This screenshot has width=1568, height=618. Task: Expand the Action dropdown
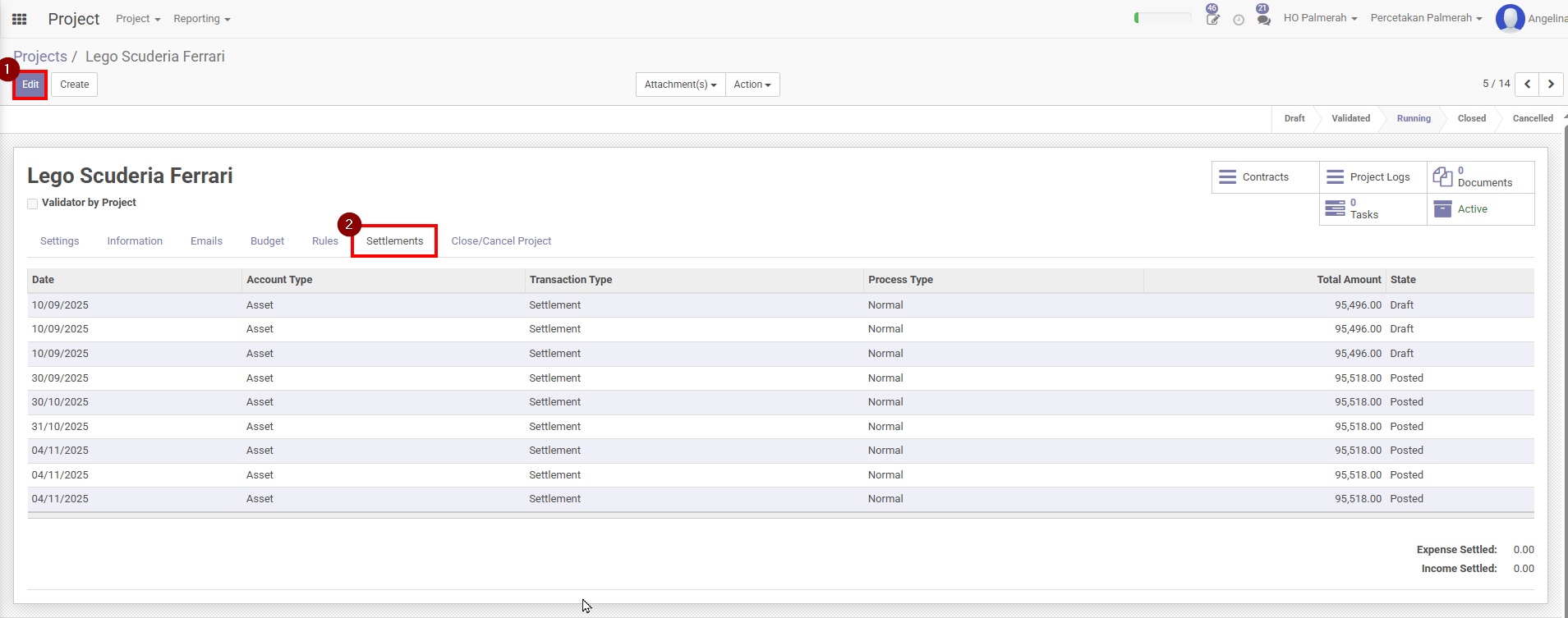[752, 85]
